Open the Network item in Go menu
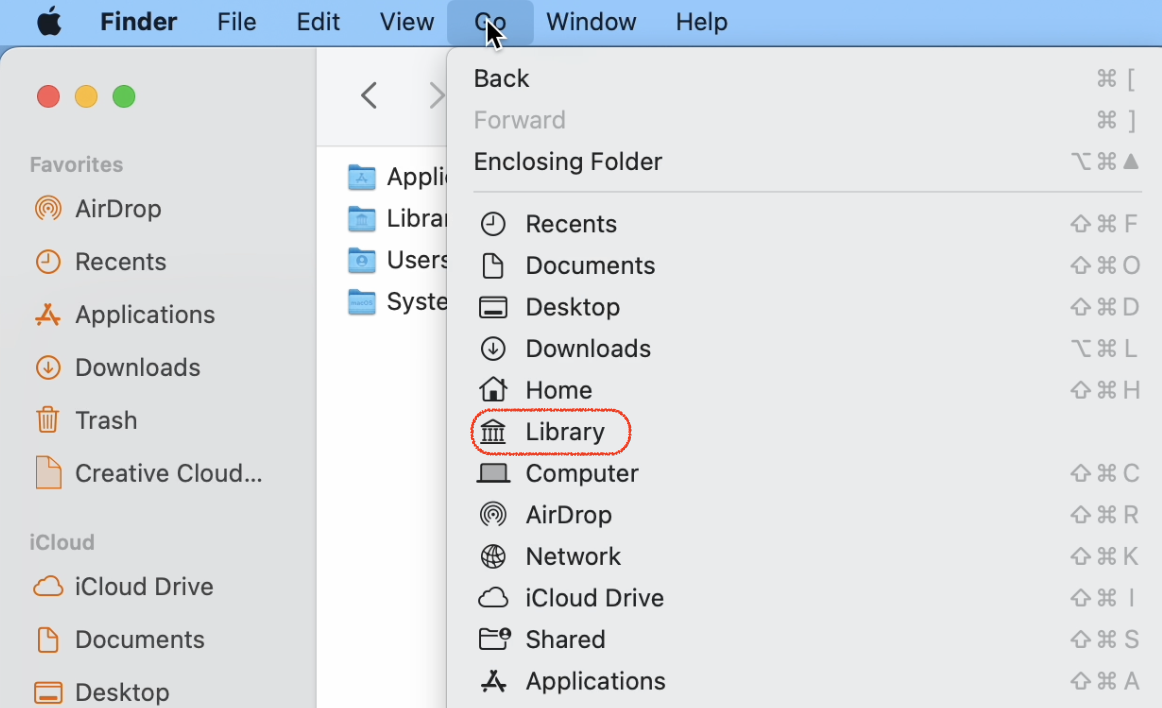1162x708 pixels. [572, 556]
